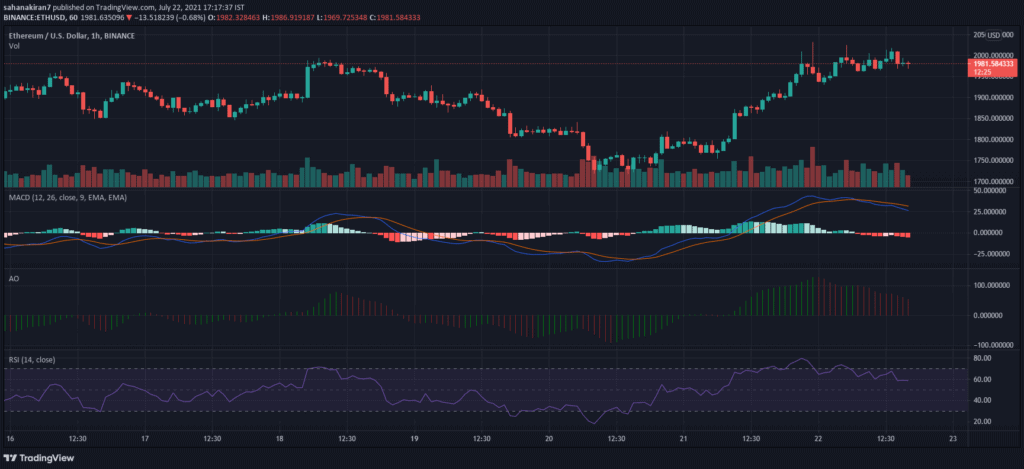The image size is (1024, 469).
Task: Click the date label 23 on the time axis
Action: click(953, 438)
